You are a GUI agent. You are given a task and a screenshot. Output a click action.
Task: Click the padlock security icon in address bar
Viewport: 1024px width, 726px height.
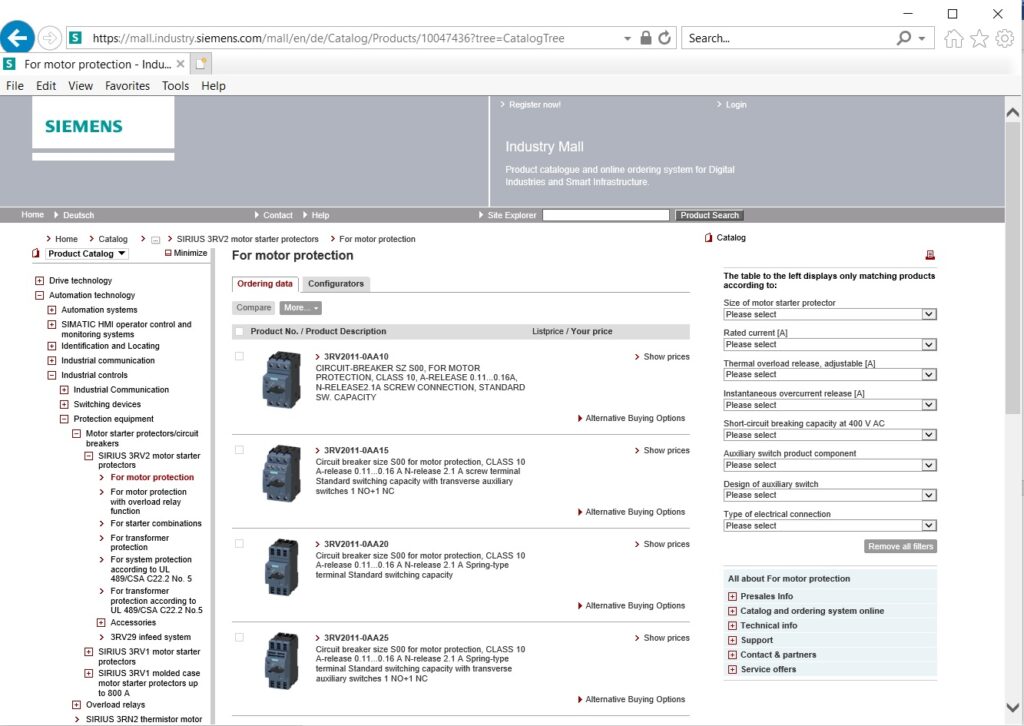[x=645, y=38]
